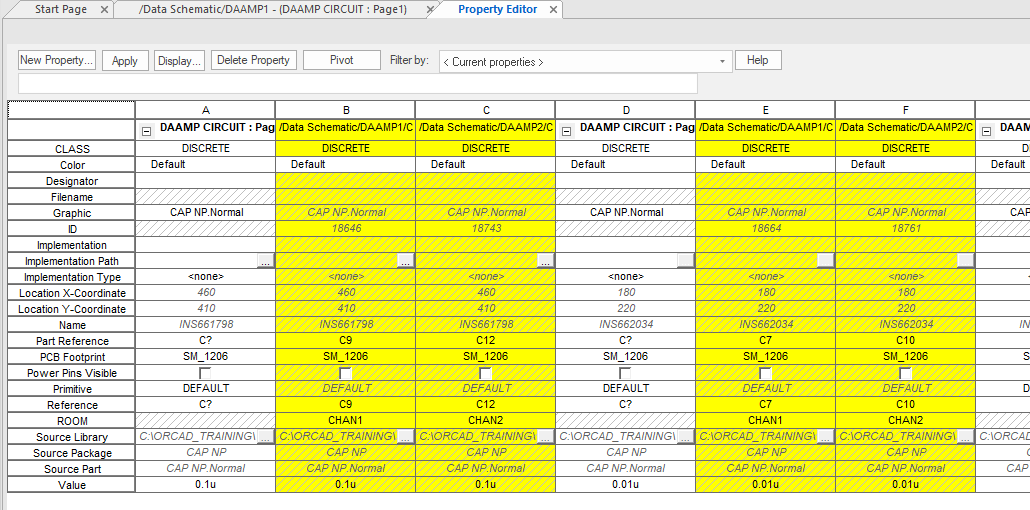1030x510 pixels.
Task: Click the Delete Property button
Action: click(x=254, y=60)
